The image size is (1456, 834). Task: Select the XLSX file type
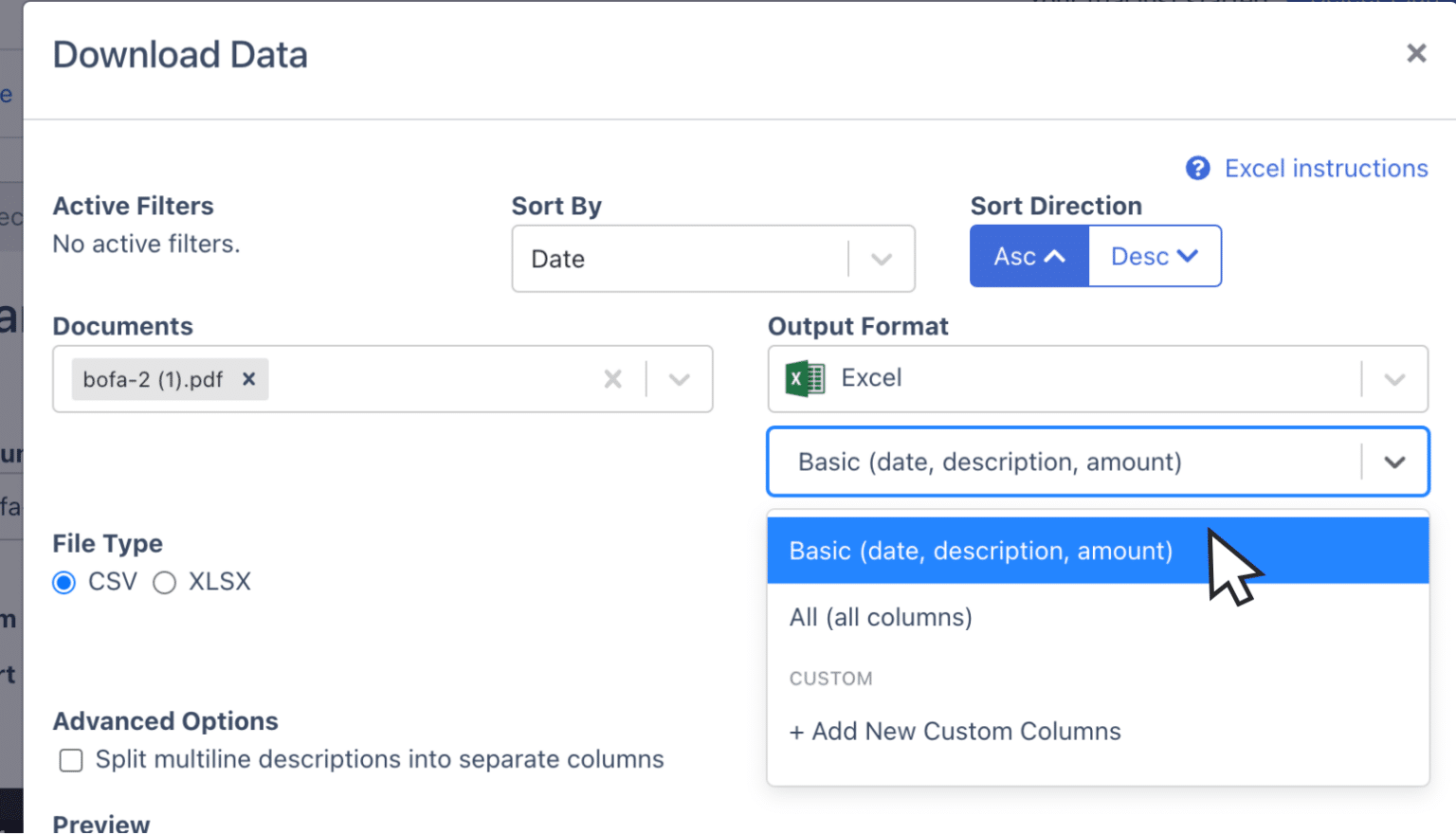tap(164, 582)
